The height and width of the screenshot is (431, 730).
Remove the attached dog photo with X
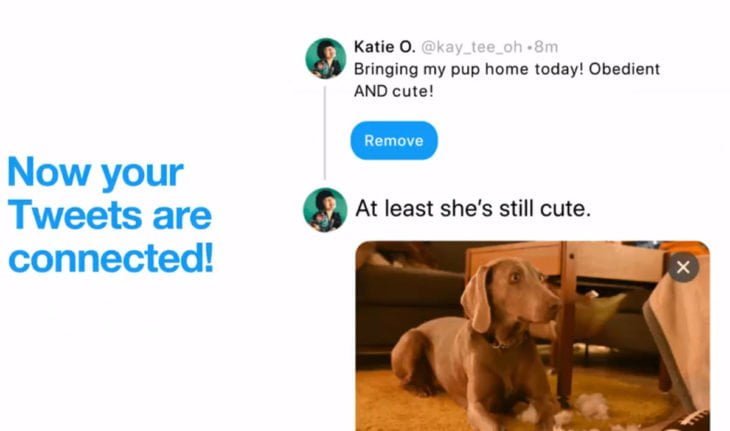(683, 267)
